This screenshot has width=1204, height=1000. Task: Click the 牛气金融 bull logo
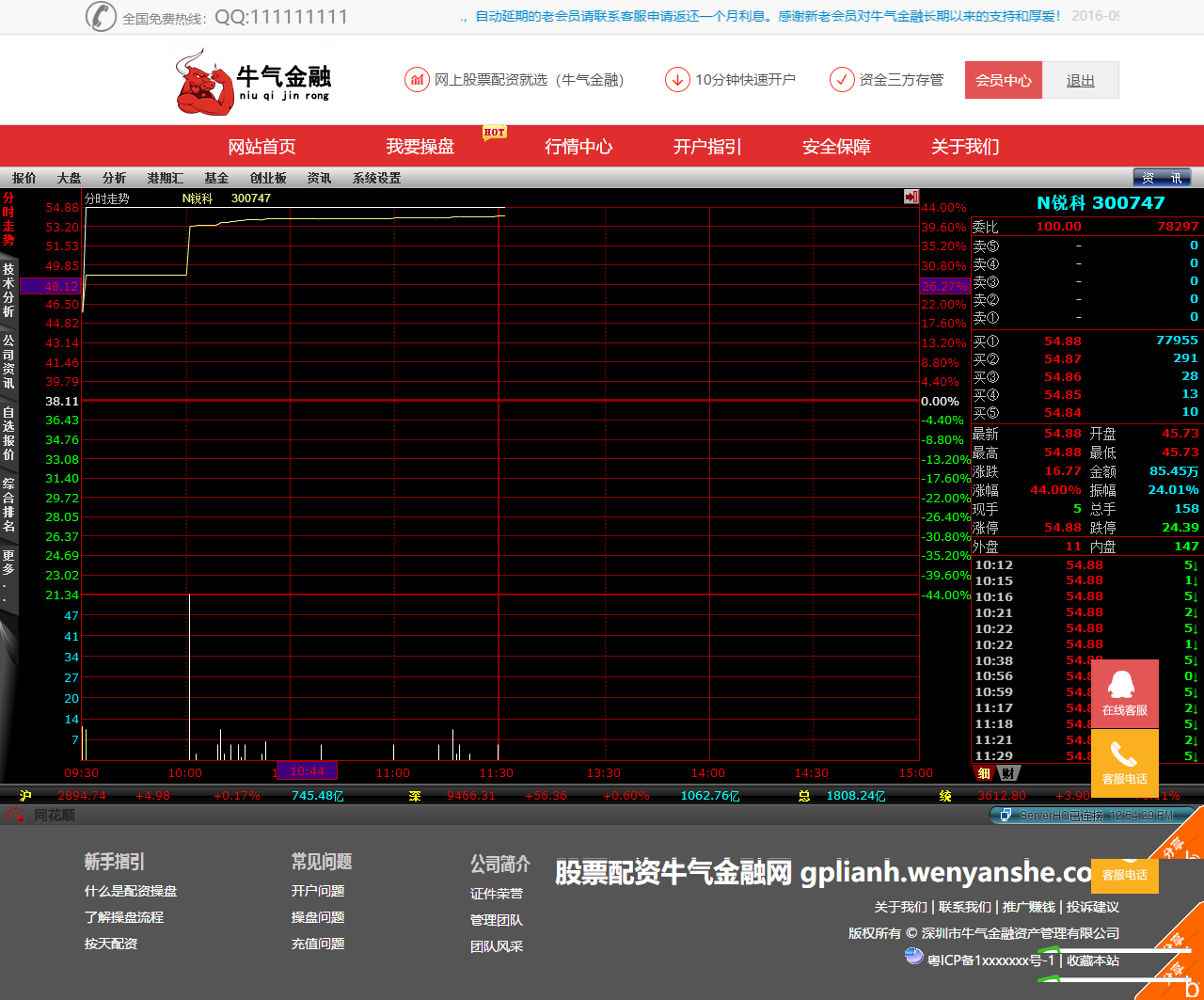252,83
